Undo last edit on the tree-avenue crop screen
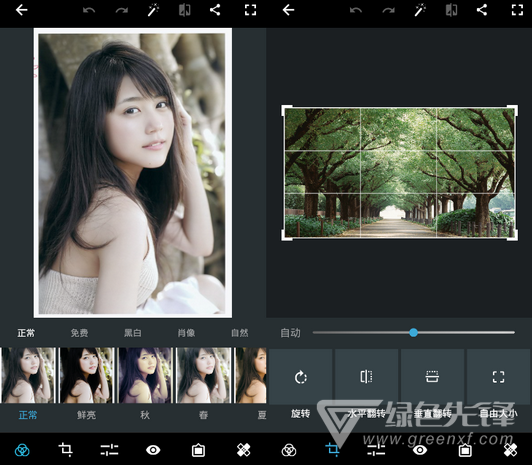 pyautogui.click(x=356, y=10)
